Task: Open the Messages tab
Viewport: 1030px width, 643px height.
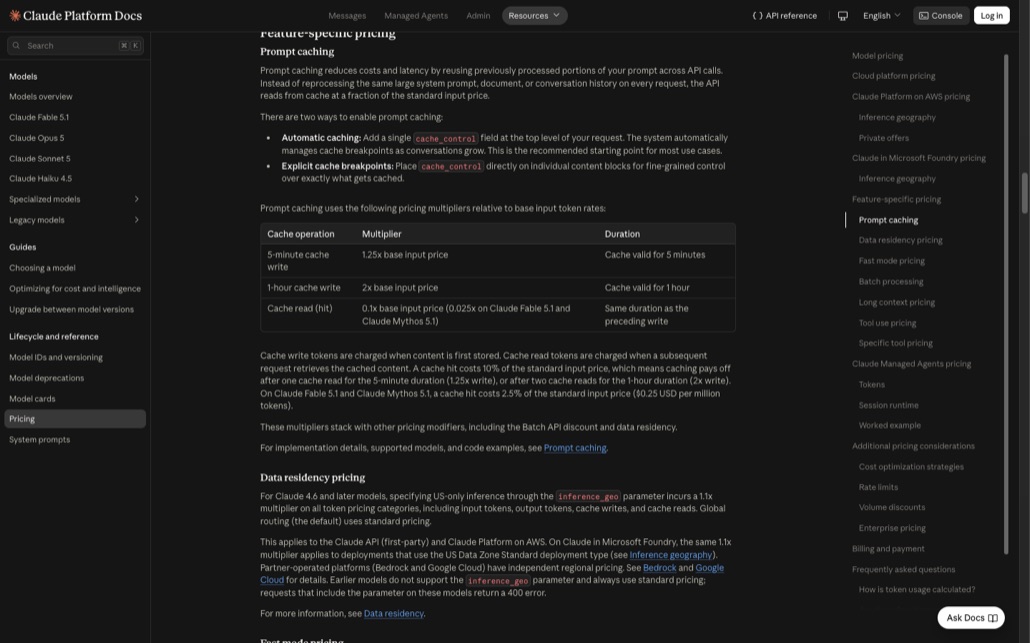Action: tap(347, 16)
